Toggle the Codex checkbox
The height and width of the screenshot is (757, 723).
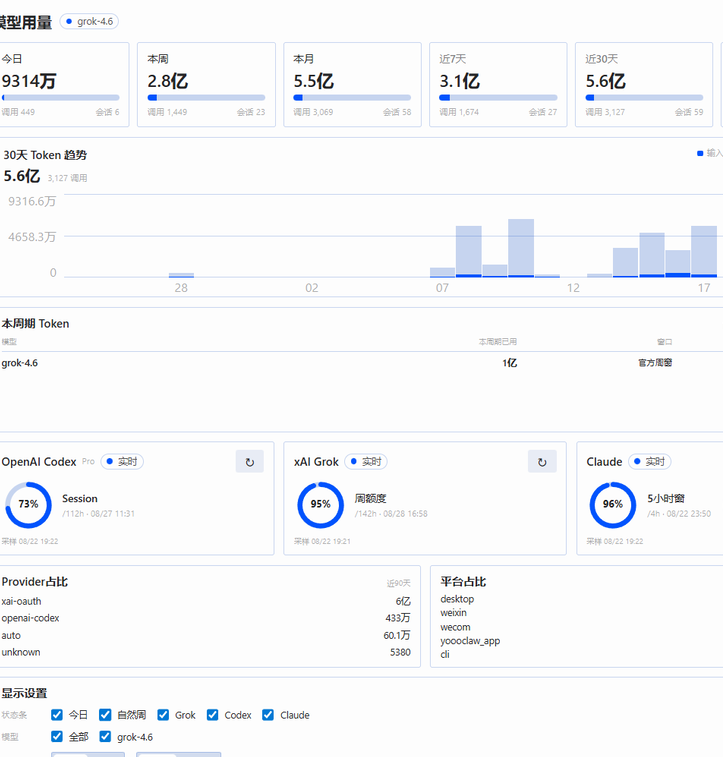pos(212,715)
